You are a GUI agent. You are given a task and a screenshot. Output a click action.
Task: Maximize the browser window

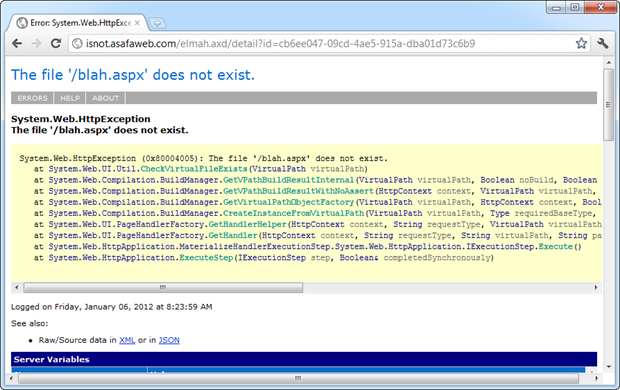tap(575, 8)
